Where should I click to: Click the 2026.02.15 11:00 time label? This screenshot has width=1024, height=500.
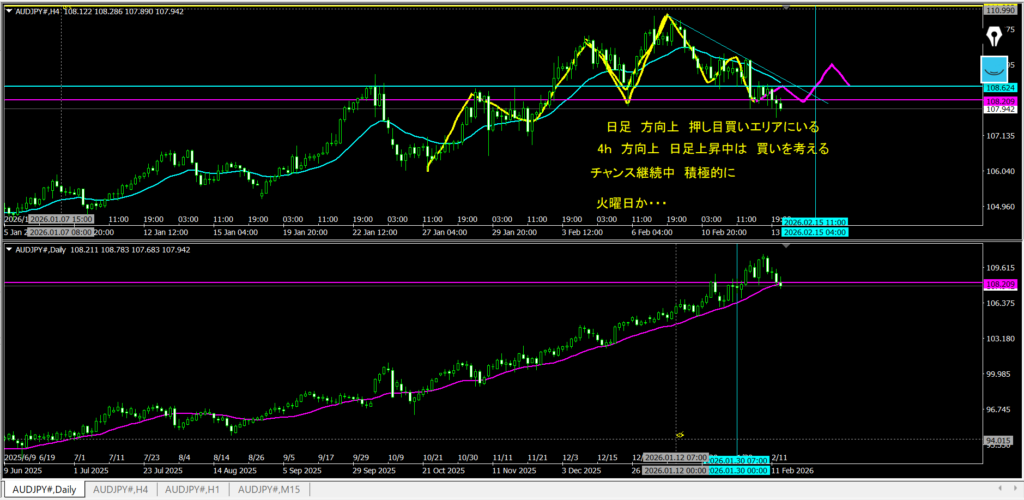[815, 221]
